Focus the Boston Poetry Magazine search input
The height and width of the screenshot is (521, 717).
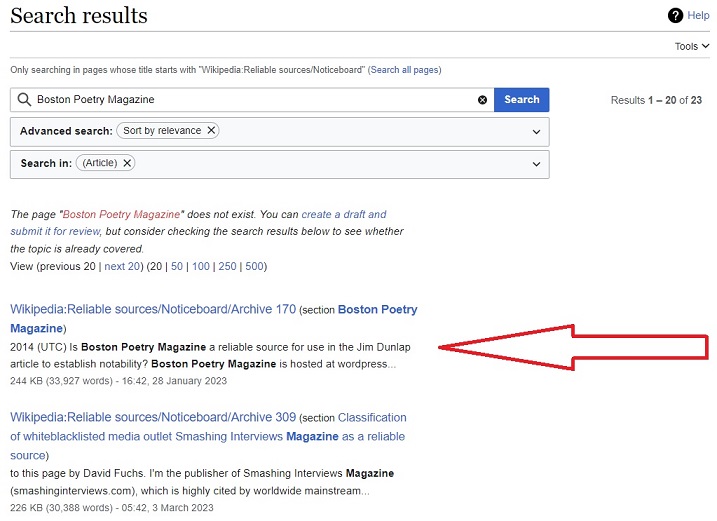251,100
